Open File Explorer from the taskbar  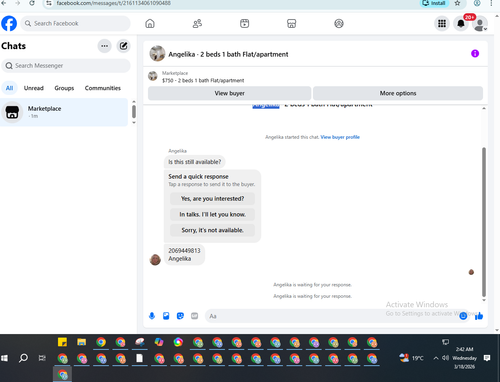click(x=82, y=342)
